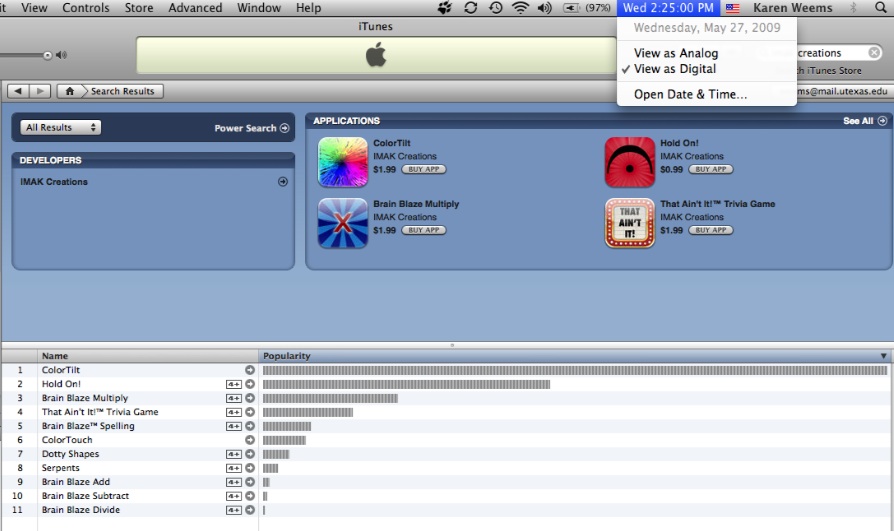Click the Hold On! title in Applications panel

679,143
